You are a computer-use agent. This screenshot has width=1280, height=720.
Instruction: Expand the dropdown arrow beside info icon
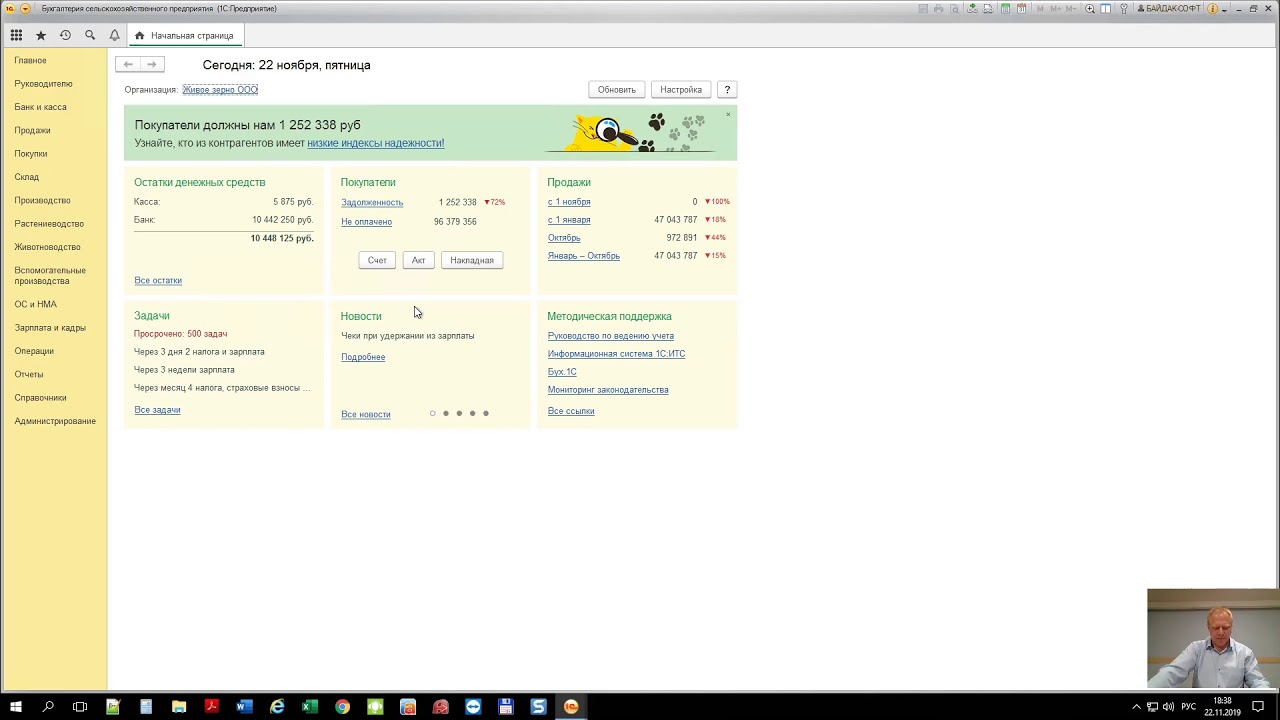coord(1224,10)
